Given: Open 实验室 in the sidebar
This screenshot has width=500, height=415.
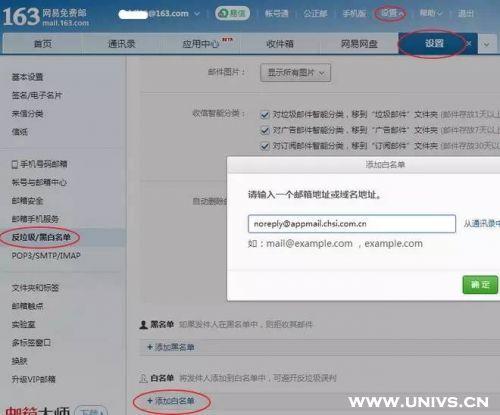Looking at the screenshot, I should click(x=23, y=324).
